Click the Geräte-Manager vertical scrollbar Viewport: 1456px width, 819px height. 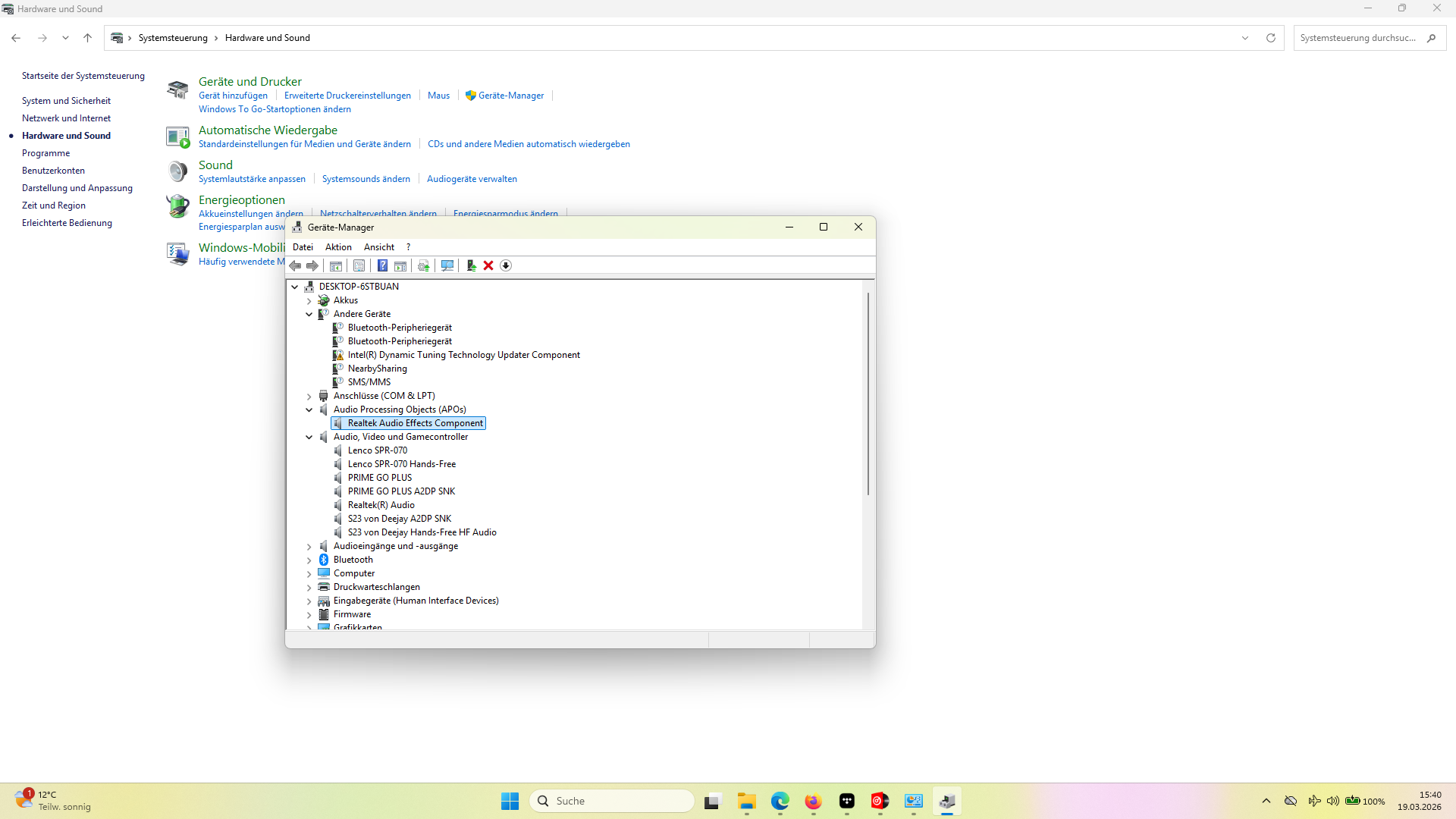(x=868, y=394)
